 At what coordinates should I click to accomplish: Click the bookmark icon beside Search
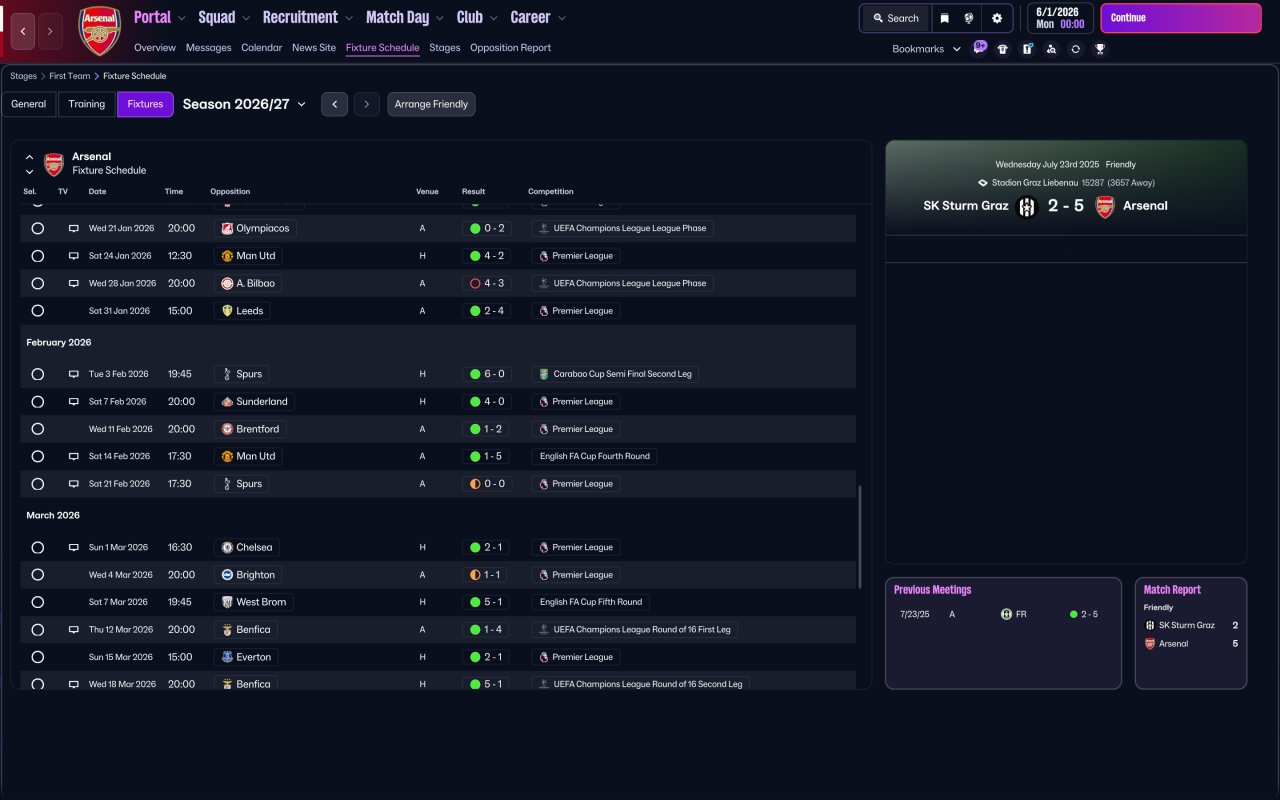(944, 18)
